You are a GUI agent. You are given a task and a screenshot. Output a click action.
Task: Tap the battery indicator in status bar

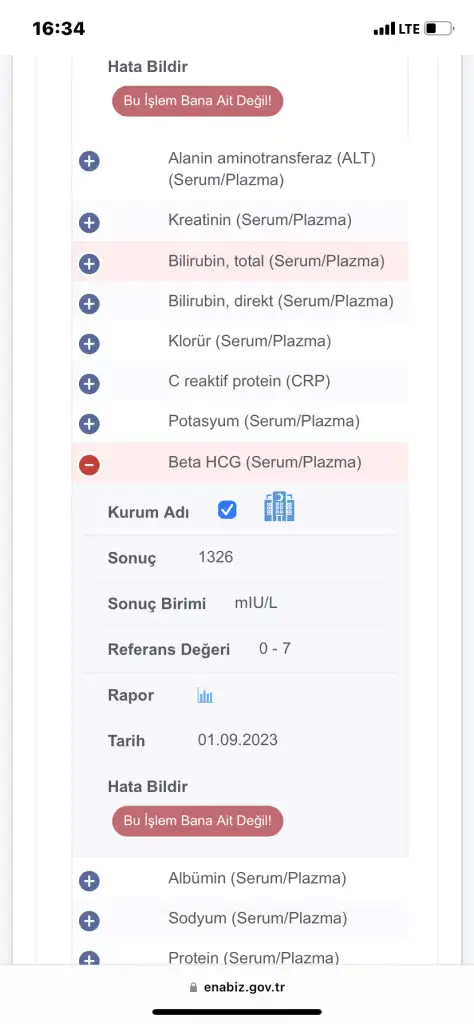(x=439, y=29)
